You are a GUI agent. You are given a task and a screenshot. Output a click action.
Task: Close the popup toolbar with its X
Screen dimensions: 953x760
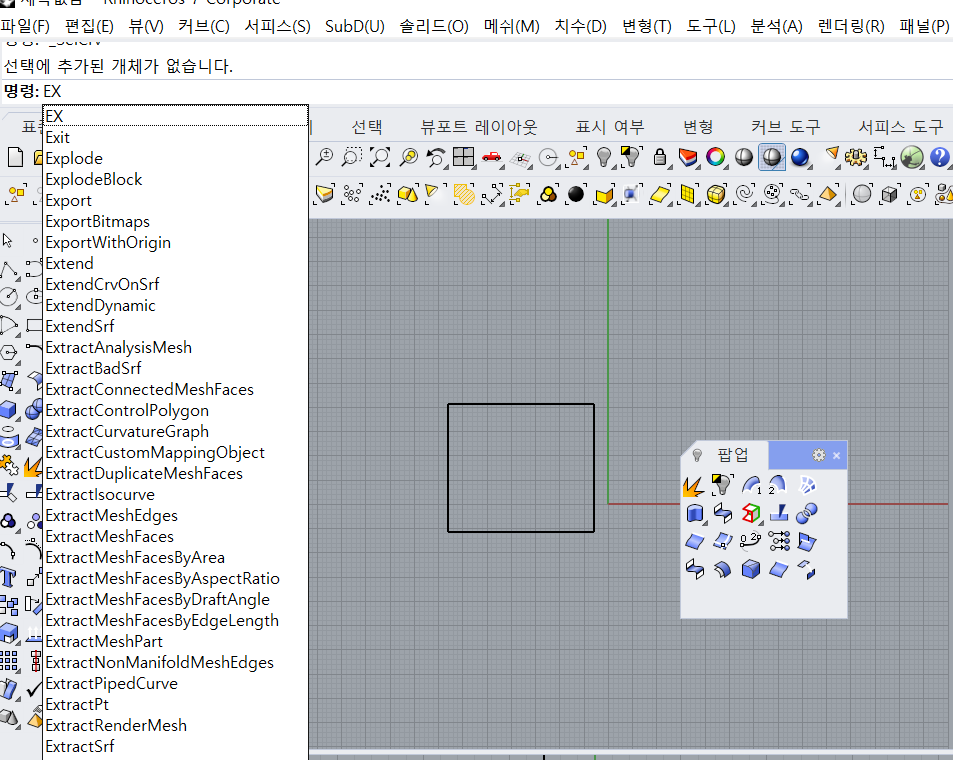click(x=836, y=455)
